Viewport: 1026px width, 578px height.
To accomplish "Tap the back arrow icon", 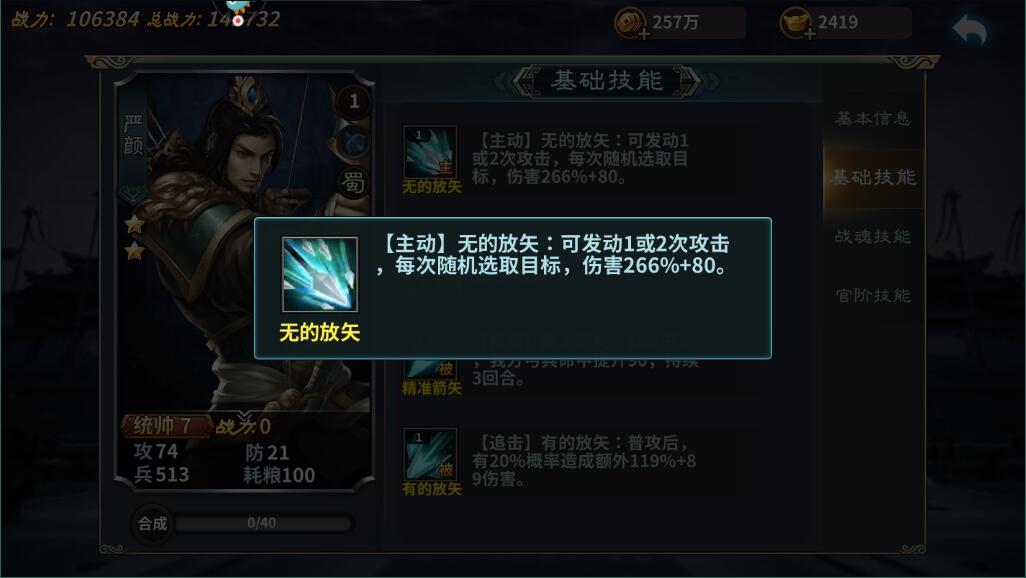I will coord(970,29).
